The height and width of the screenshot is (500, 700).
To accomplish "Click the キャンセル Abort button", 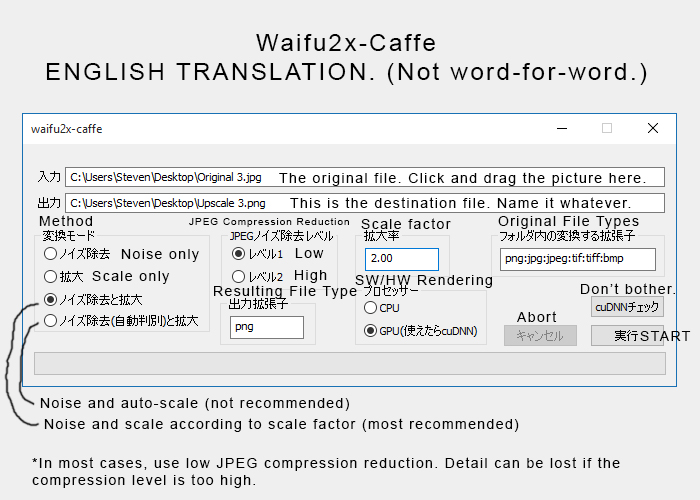I will click(540, 335).
